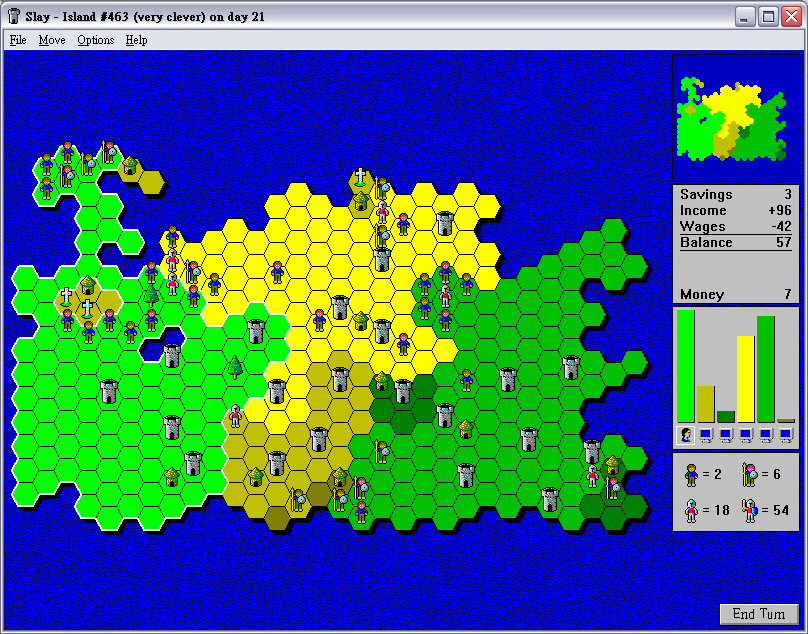Select the gravestone at the island's northern tip
This screenshot has width=808, height=634.
pyautogui.click(x=360, y=177)
